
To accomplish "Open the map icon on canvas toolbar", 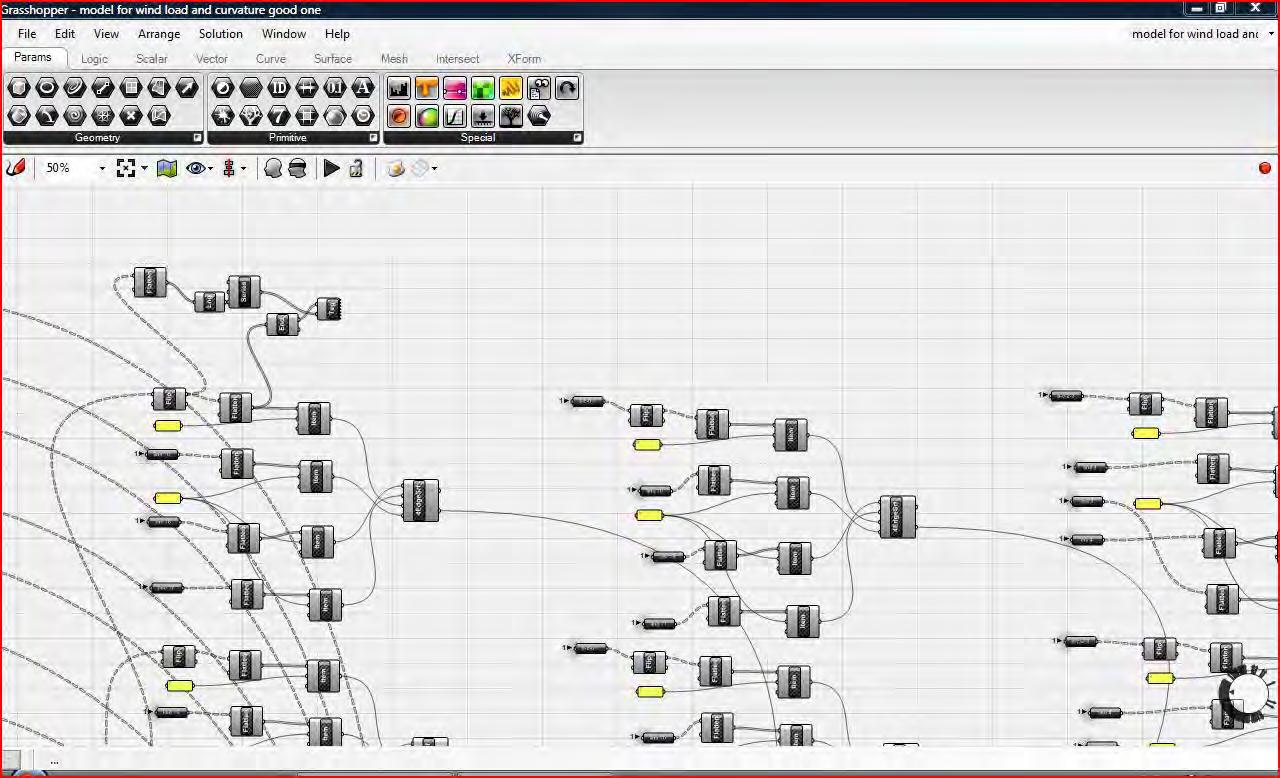I will 167,168.
